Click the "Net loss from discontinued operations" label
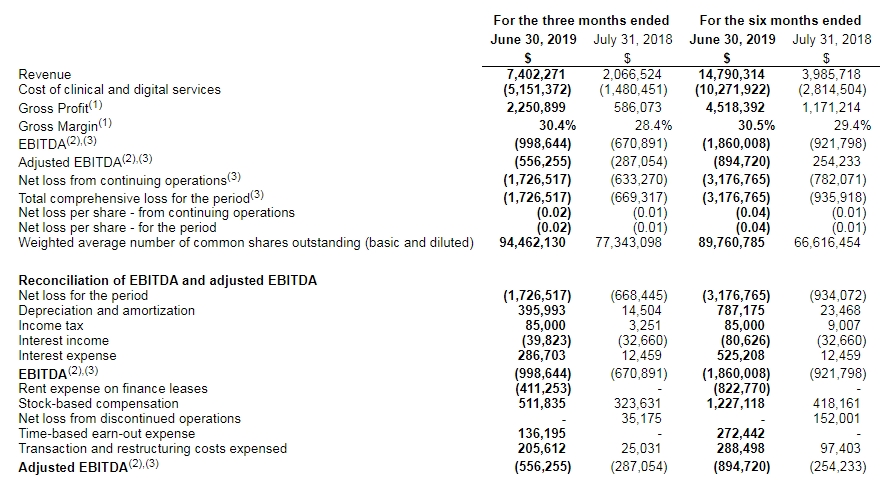The width and height of the screenshot is (894, 484). (x=130, y=418)
